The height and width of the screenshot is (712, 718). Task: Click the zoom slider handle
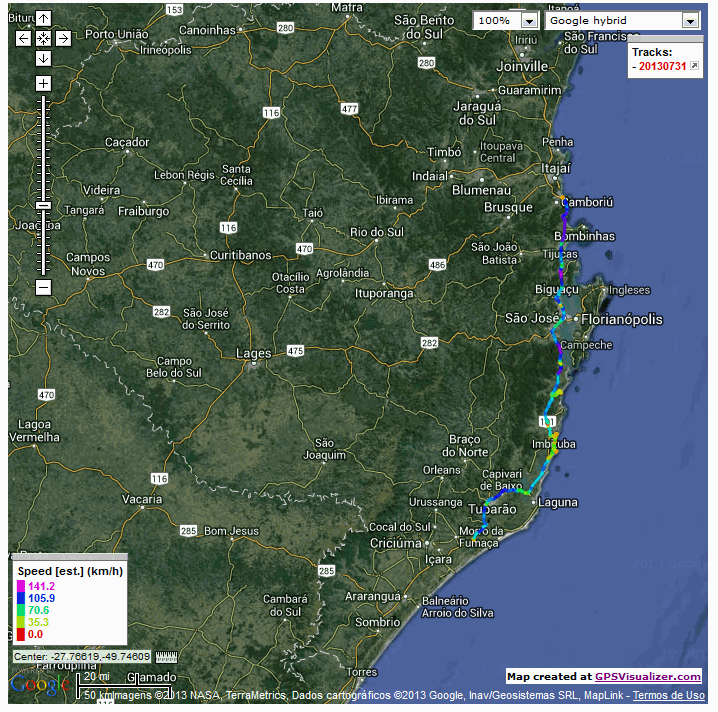(43, 205)
